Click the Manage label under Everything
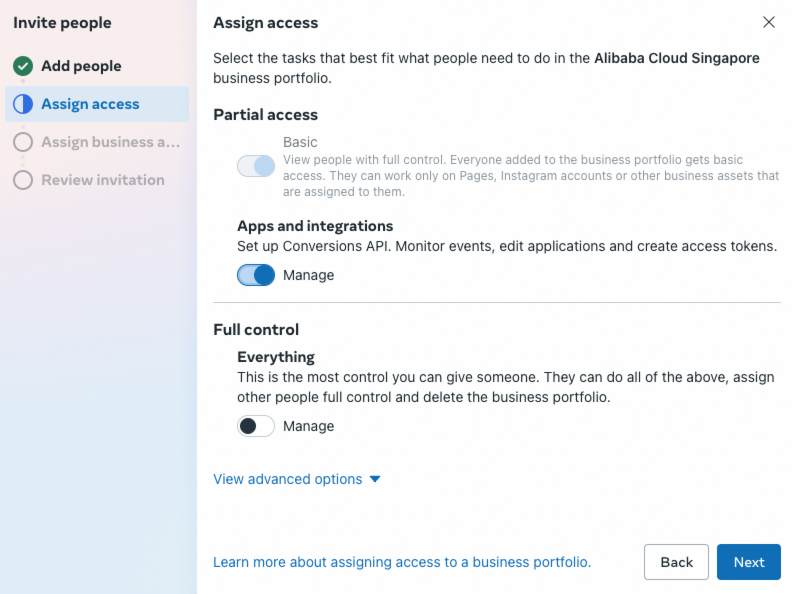 tap(308, 426)
